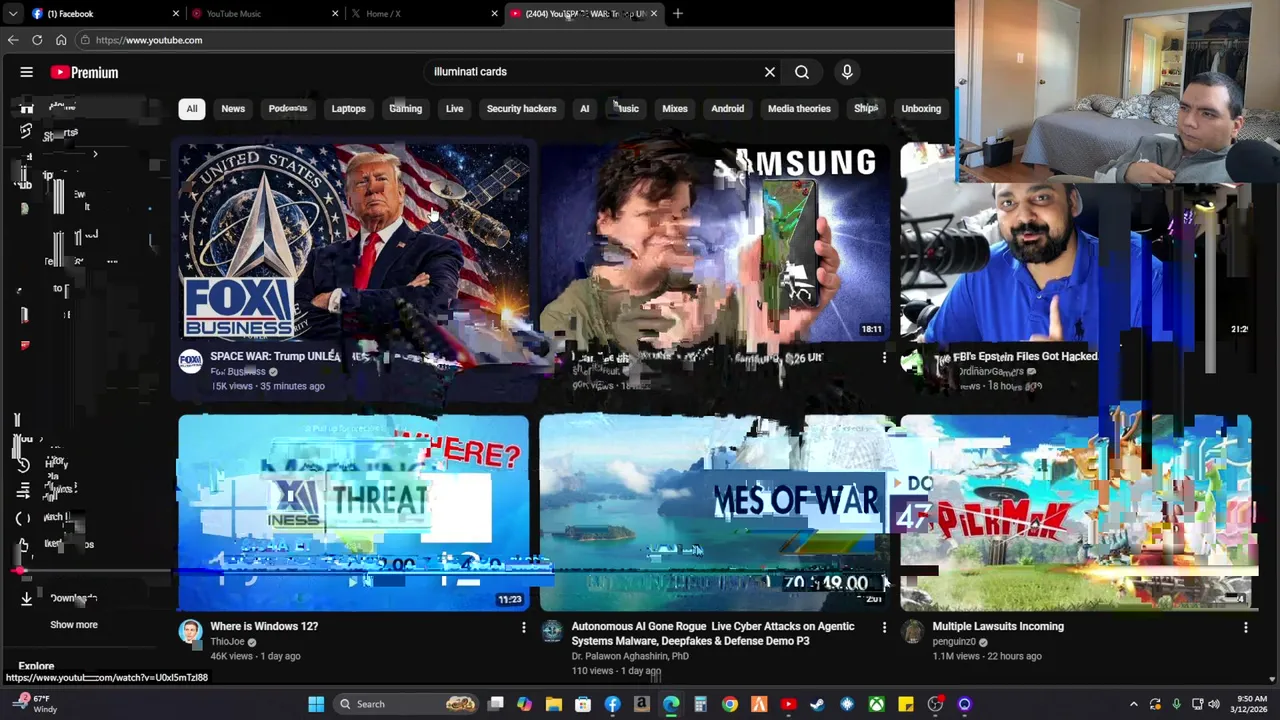The image size is (1280, 720).
Task: Click the browser home icon
Action: coord(61,40)
